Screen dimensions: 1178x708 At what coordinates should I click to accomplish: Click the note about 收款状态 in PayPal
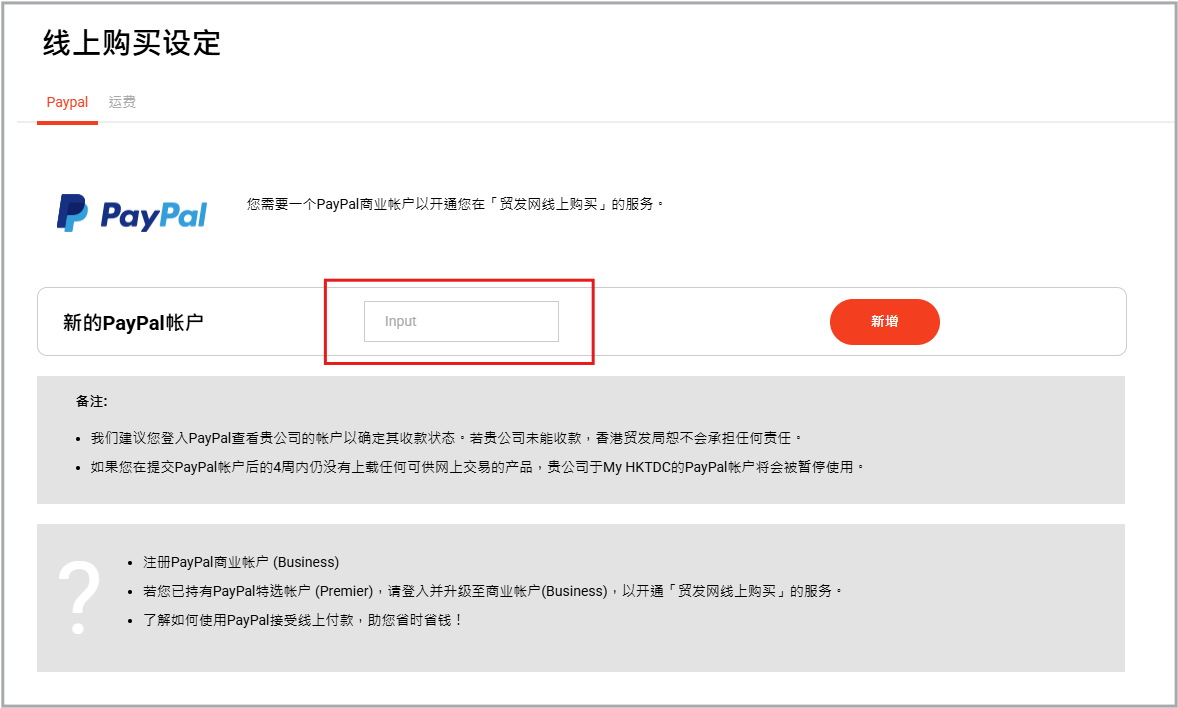[x=446, y=438]
